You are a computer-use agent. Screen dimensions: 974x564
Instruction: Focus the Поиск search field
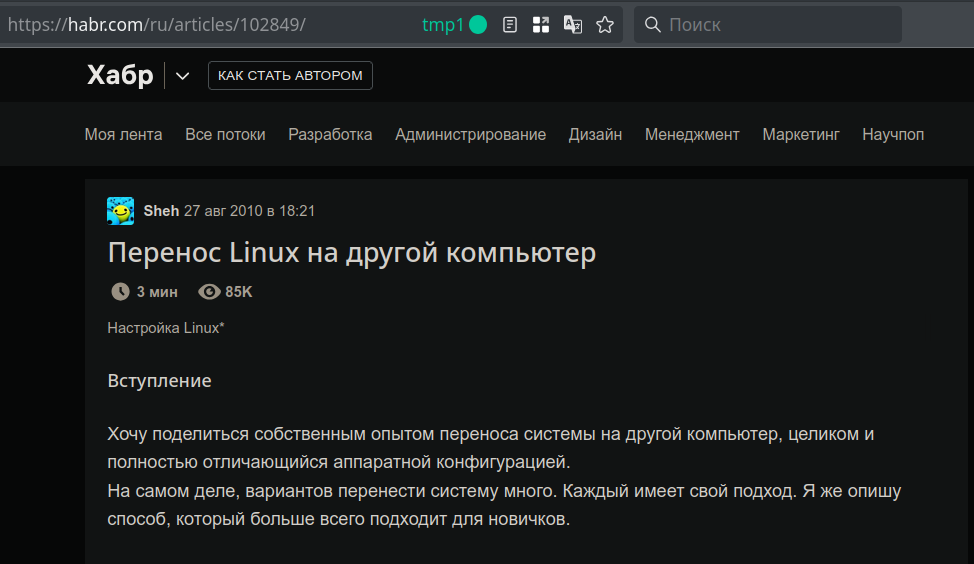pyautogui.click(x=768, y=25)
